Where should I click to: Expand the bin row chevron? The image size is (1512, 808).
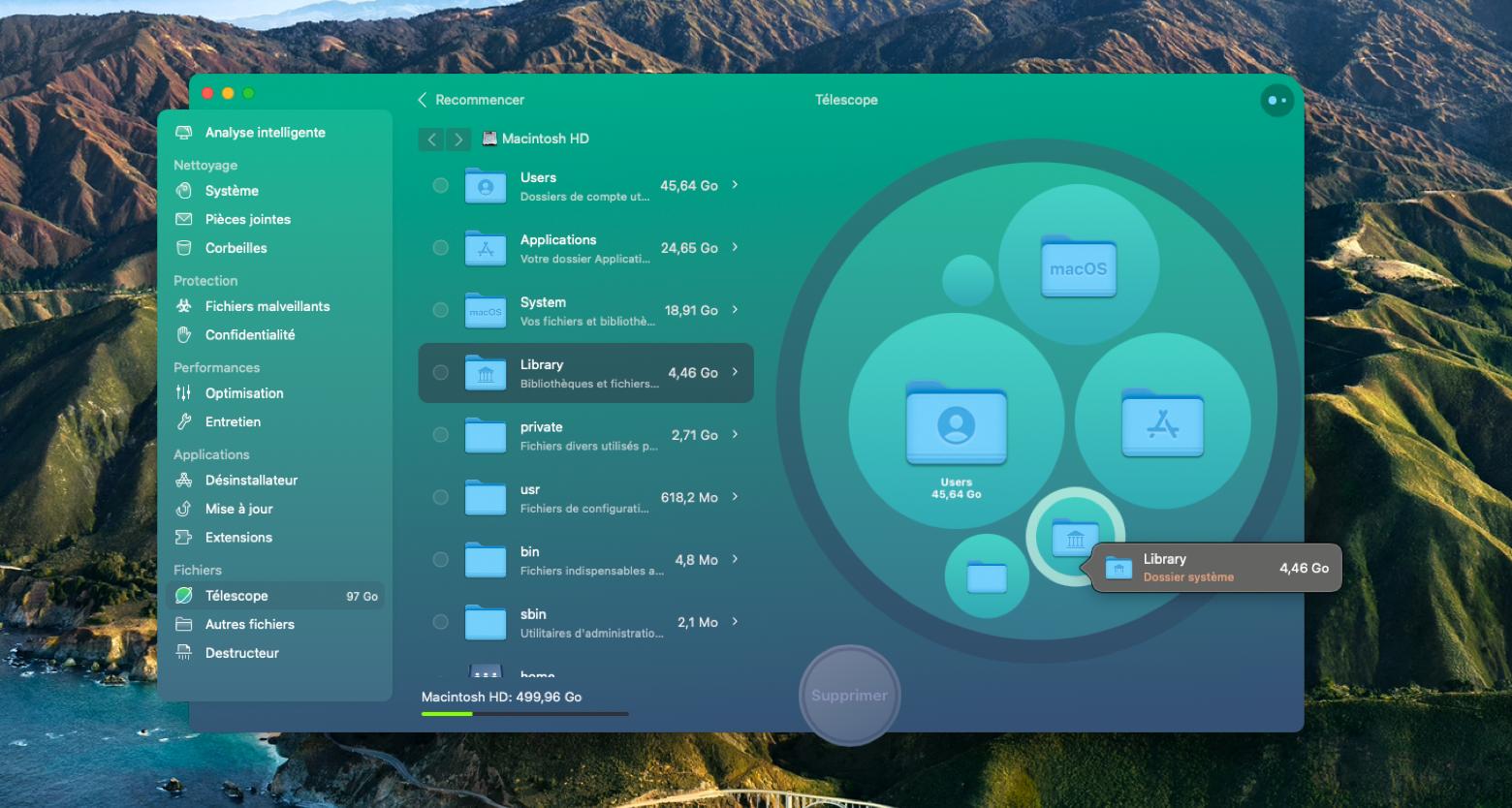click(x=735, y=559)
